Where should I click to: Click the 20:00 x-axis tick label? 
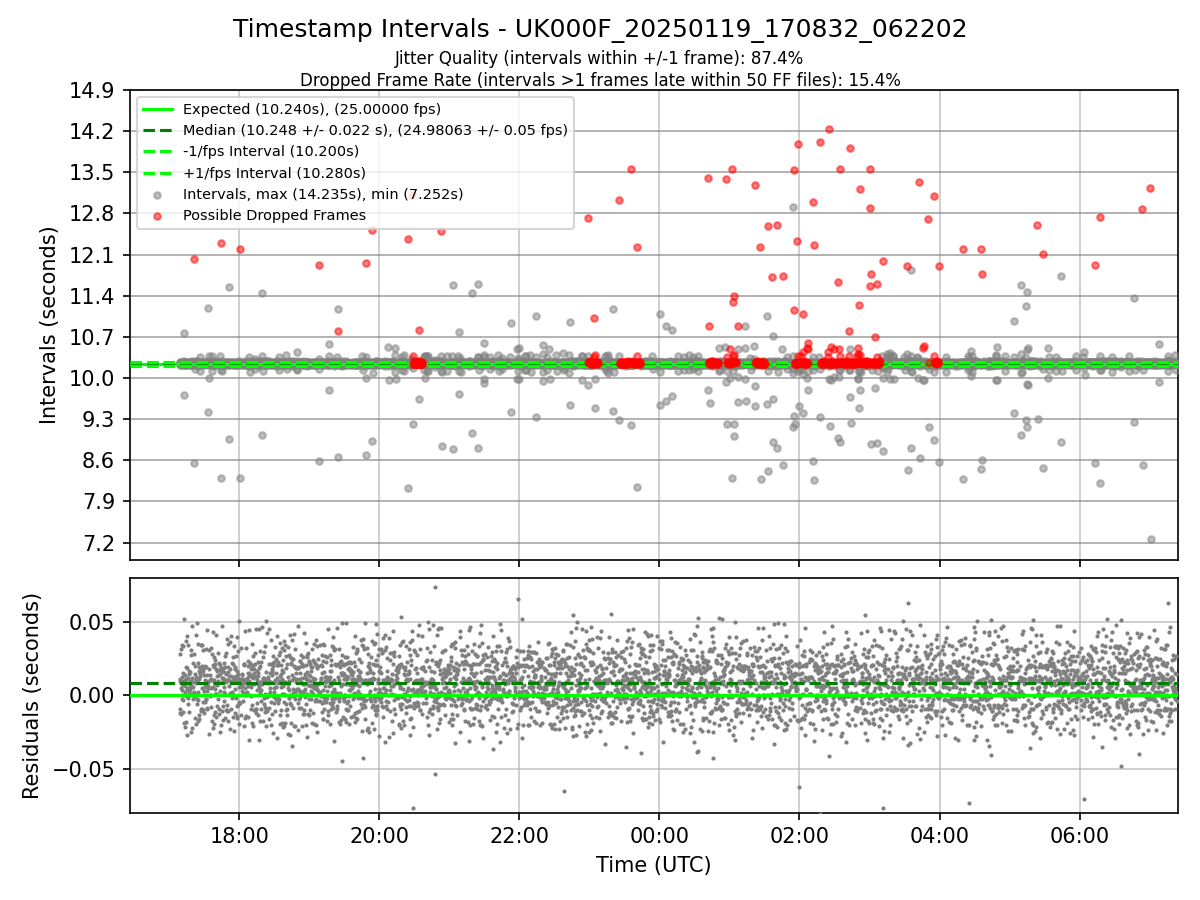pyautogui.click(x=378, y=834)
